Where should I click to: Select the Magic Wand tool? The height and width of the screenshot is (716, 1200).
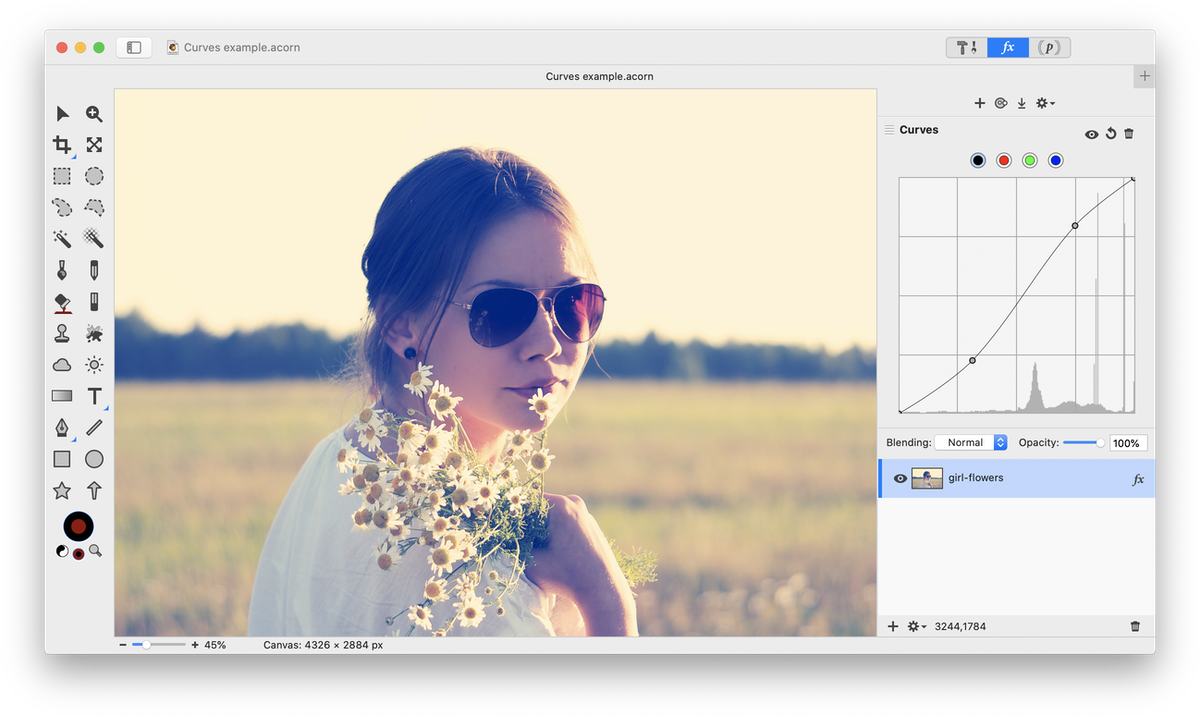tap(62, 239)
